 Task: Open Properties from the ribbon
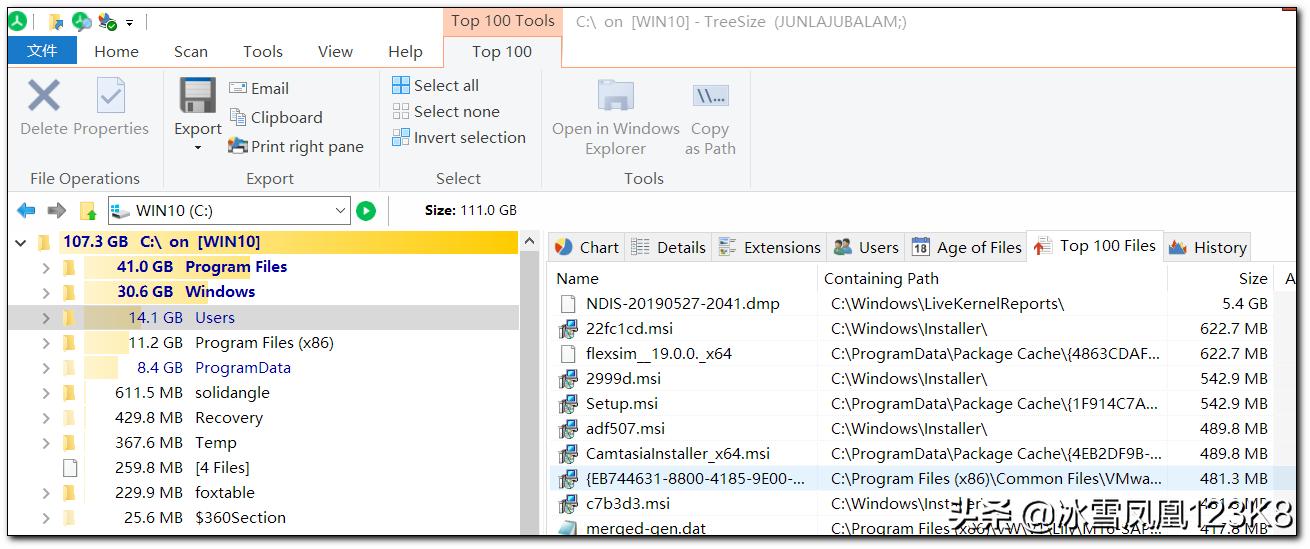click(x=111, y=98)
